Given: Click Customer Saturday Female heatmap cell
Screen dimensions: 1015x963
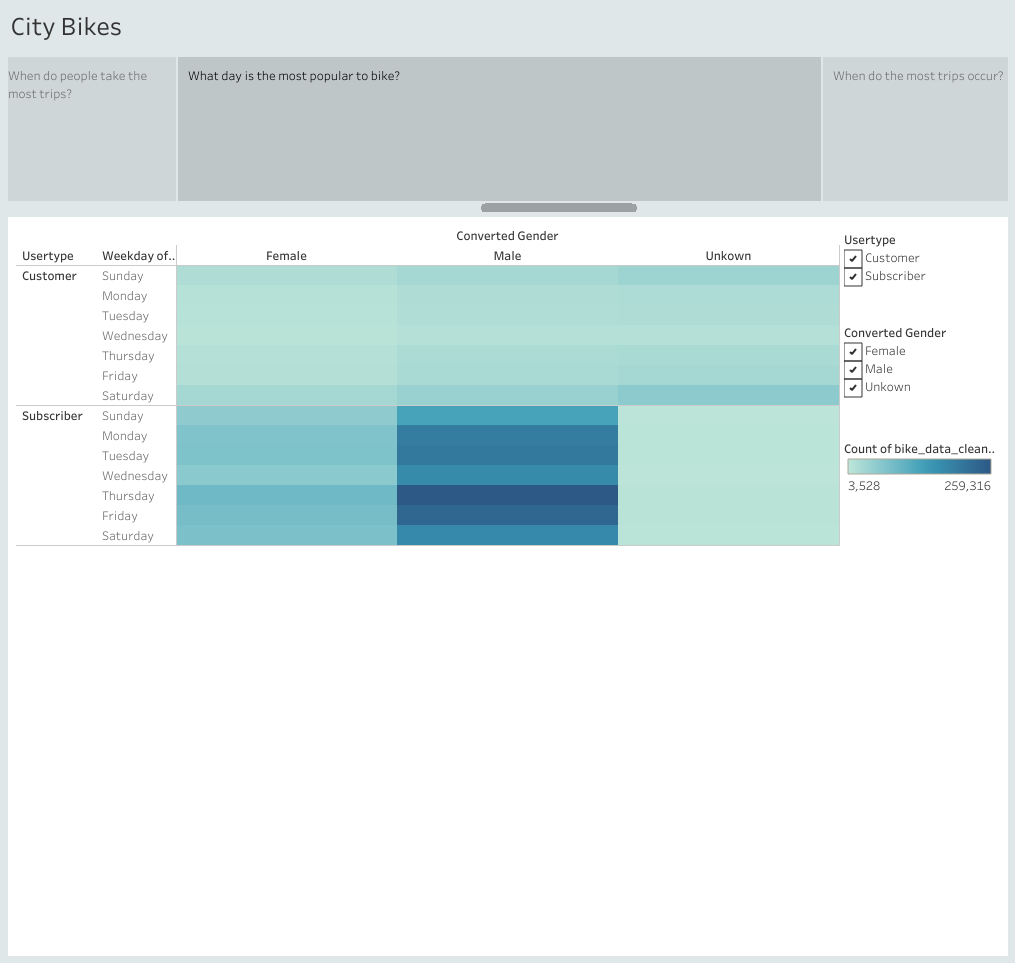Looking at the screenshot, I should tap(287, 396).
